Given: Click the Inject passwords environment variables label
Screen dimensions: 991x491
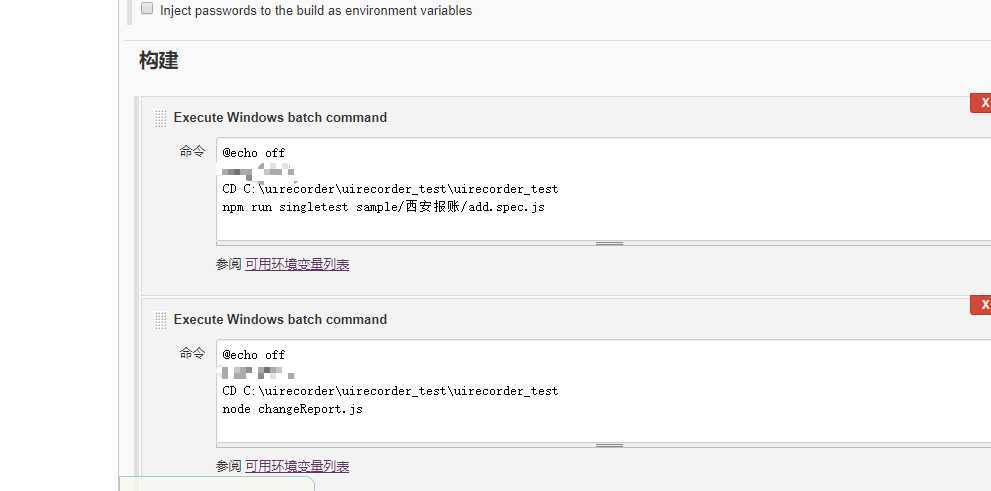Looking at the screenshot, I should (316, 11).
